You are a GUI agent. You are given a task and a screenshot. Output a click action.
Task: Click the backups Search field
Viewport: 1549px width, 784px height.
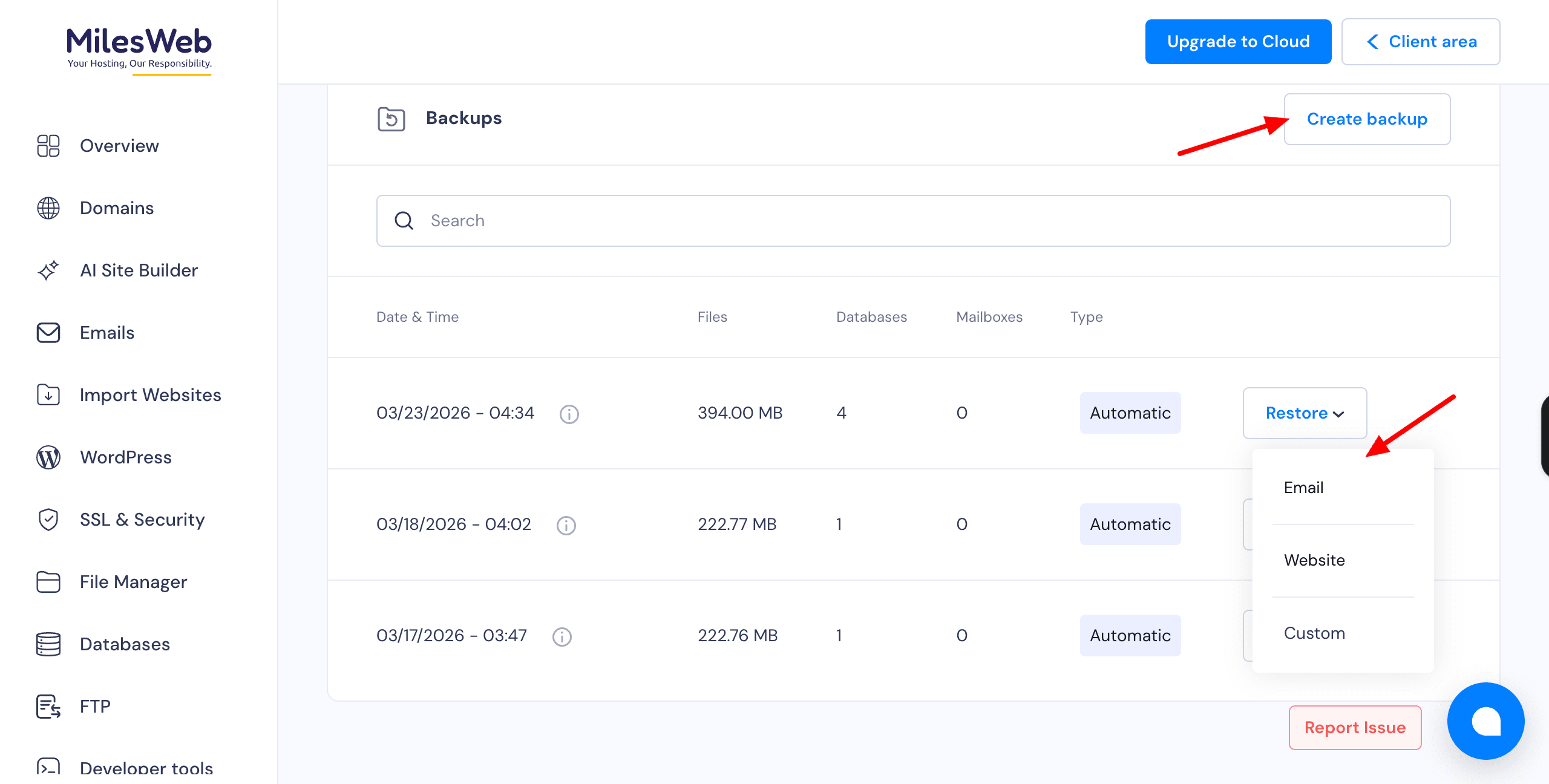912,221
